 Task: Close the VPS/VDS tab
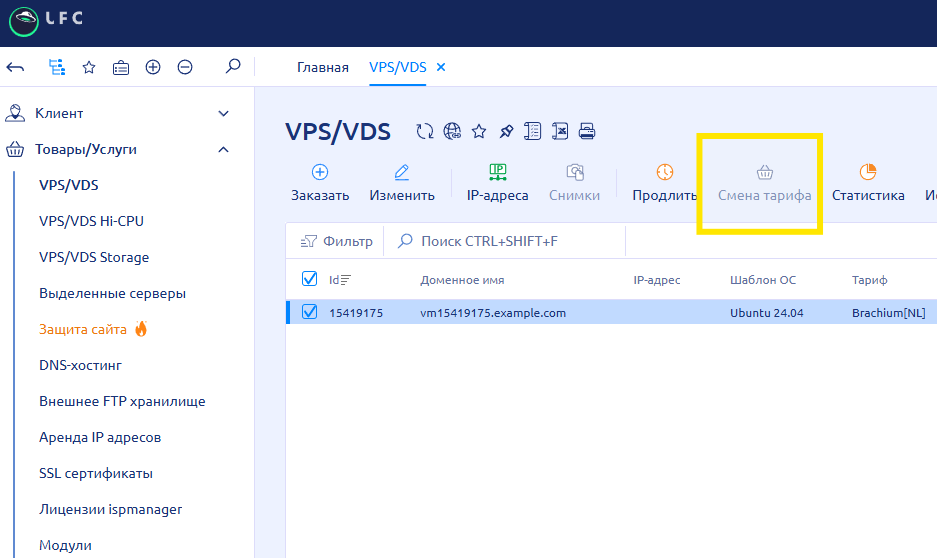coord(441,67)
